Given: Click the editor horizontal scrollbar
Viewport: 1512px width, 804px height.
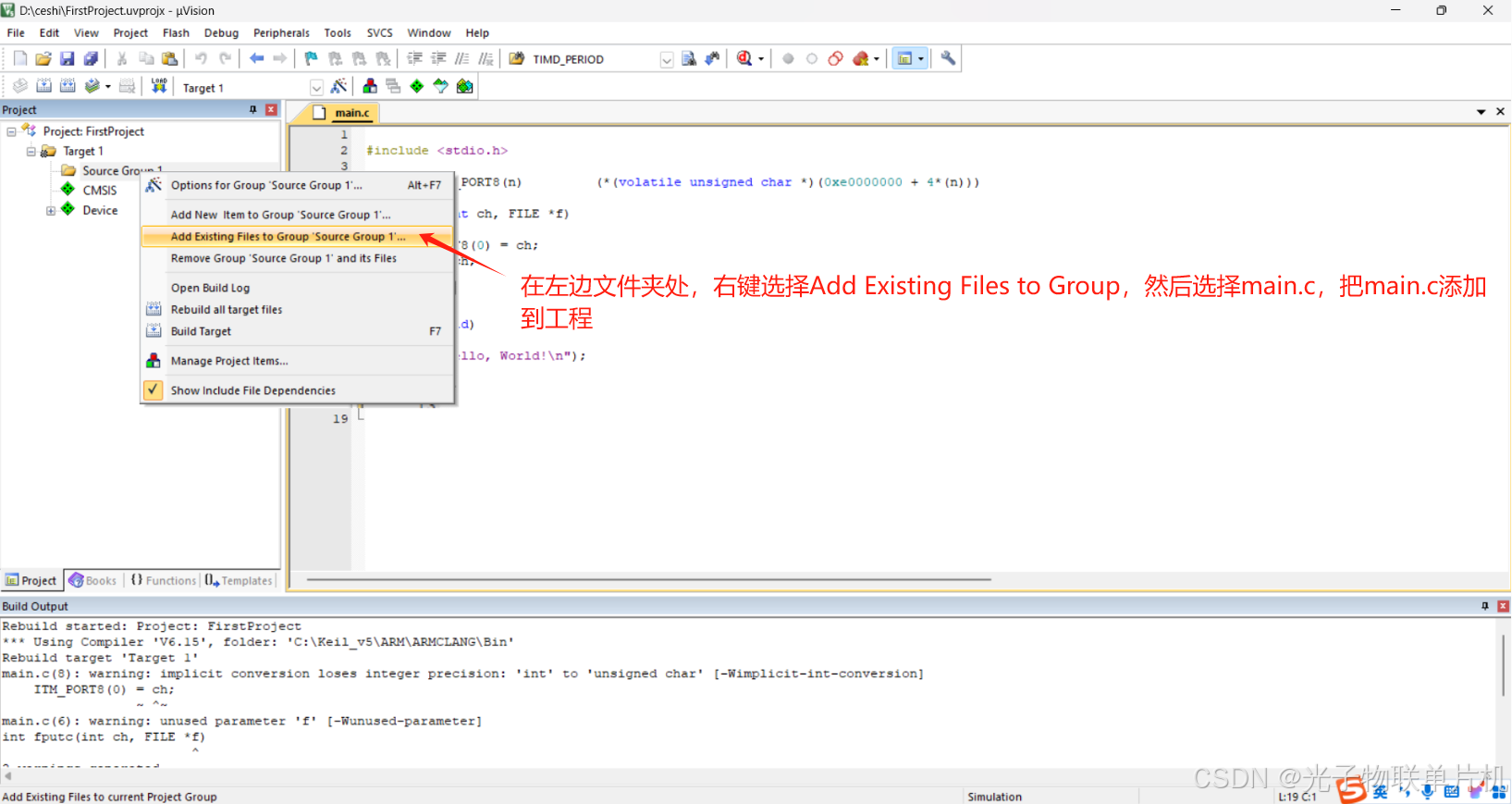Looking at the screenshot, I should pyautogui.click(x=649, y=579).
